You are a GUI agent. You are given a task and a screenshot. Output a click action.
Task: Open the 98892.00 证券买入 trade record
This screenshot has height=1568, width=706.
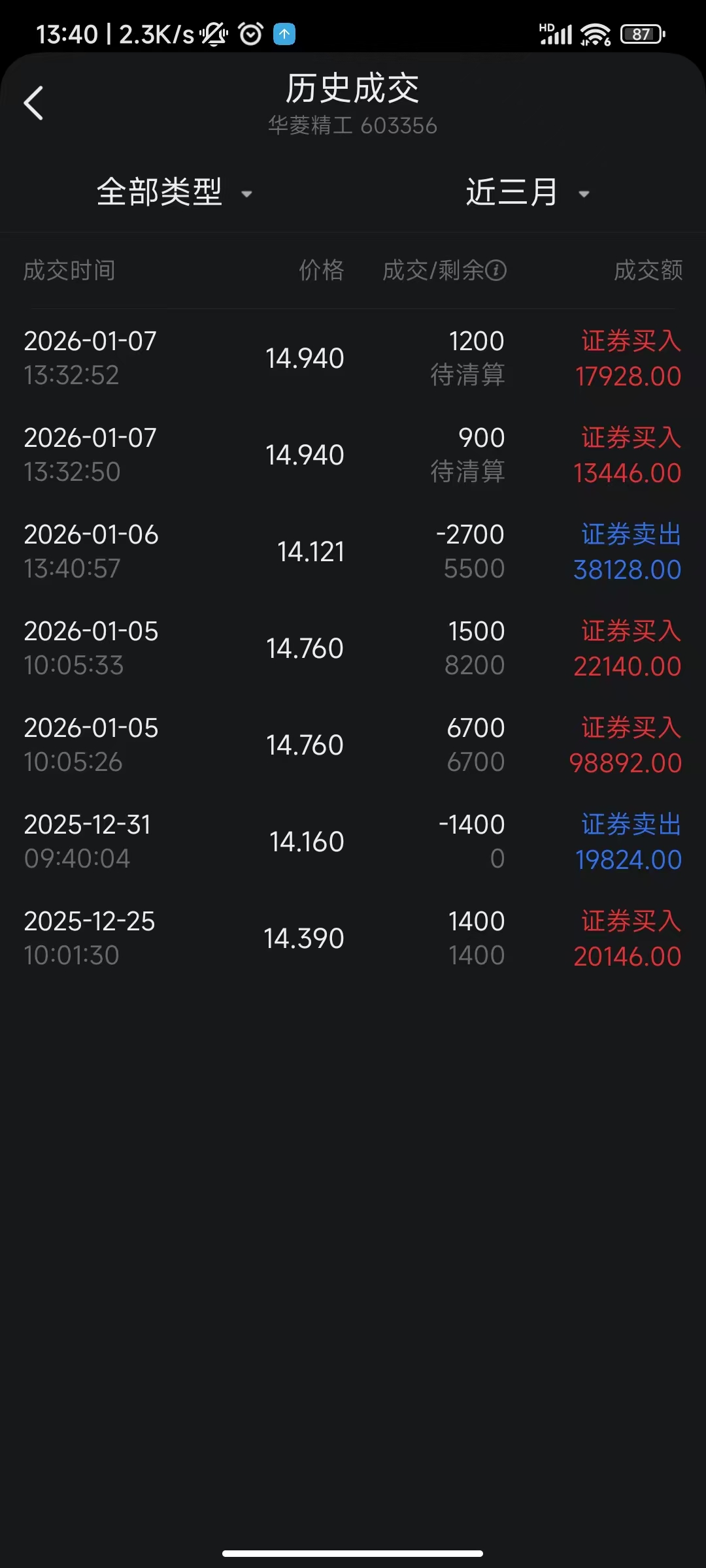pyautogui.click(x=353, y=745)
